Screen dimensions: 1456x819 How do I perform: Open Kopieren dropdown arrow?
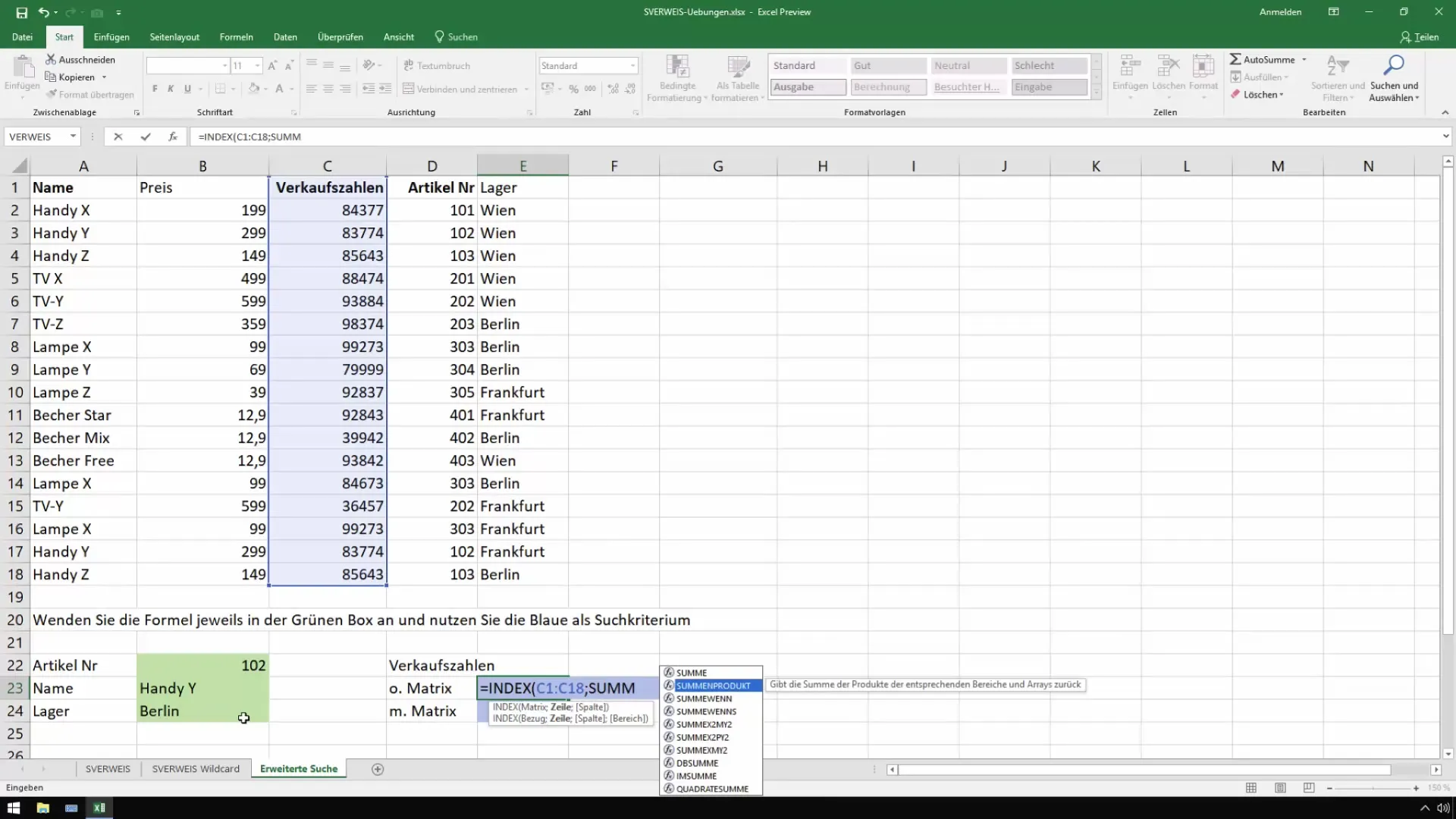pyautogui.click(x=104, y=77)
